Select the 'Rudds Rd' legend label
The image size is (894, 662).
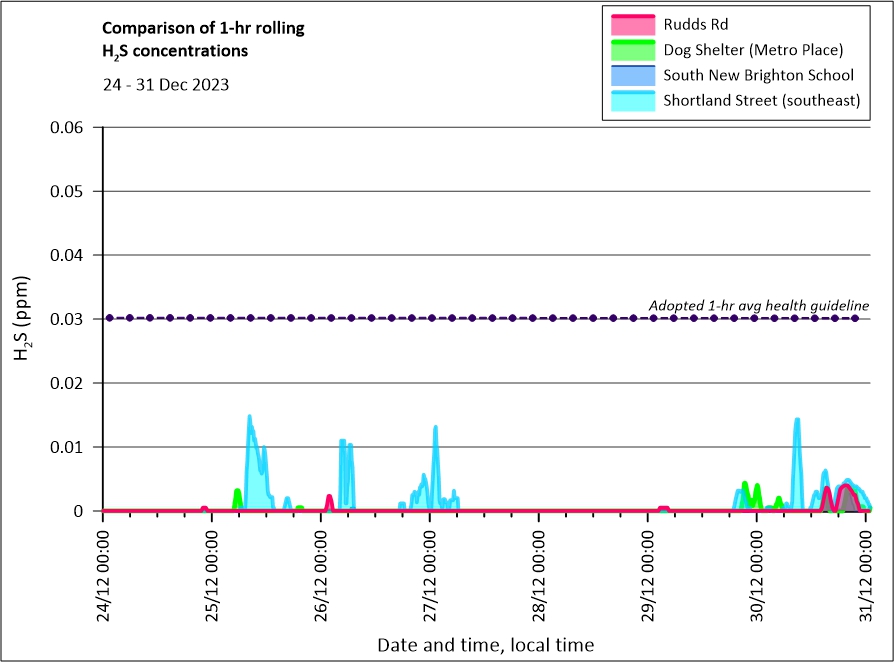[x=692, y=23]
